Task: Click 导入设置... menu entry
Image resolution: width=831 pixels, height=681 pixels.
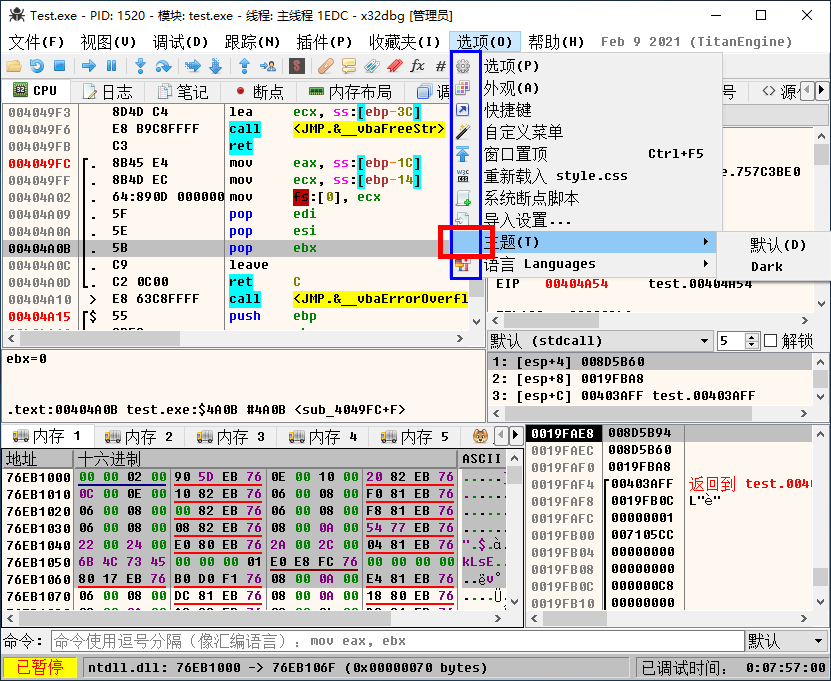Action: coord(586,220)
